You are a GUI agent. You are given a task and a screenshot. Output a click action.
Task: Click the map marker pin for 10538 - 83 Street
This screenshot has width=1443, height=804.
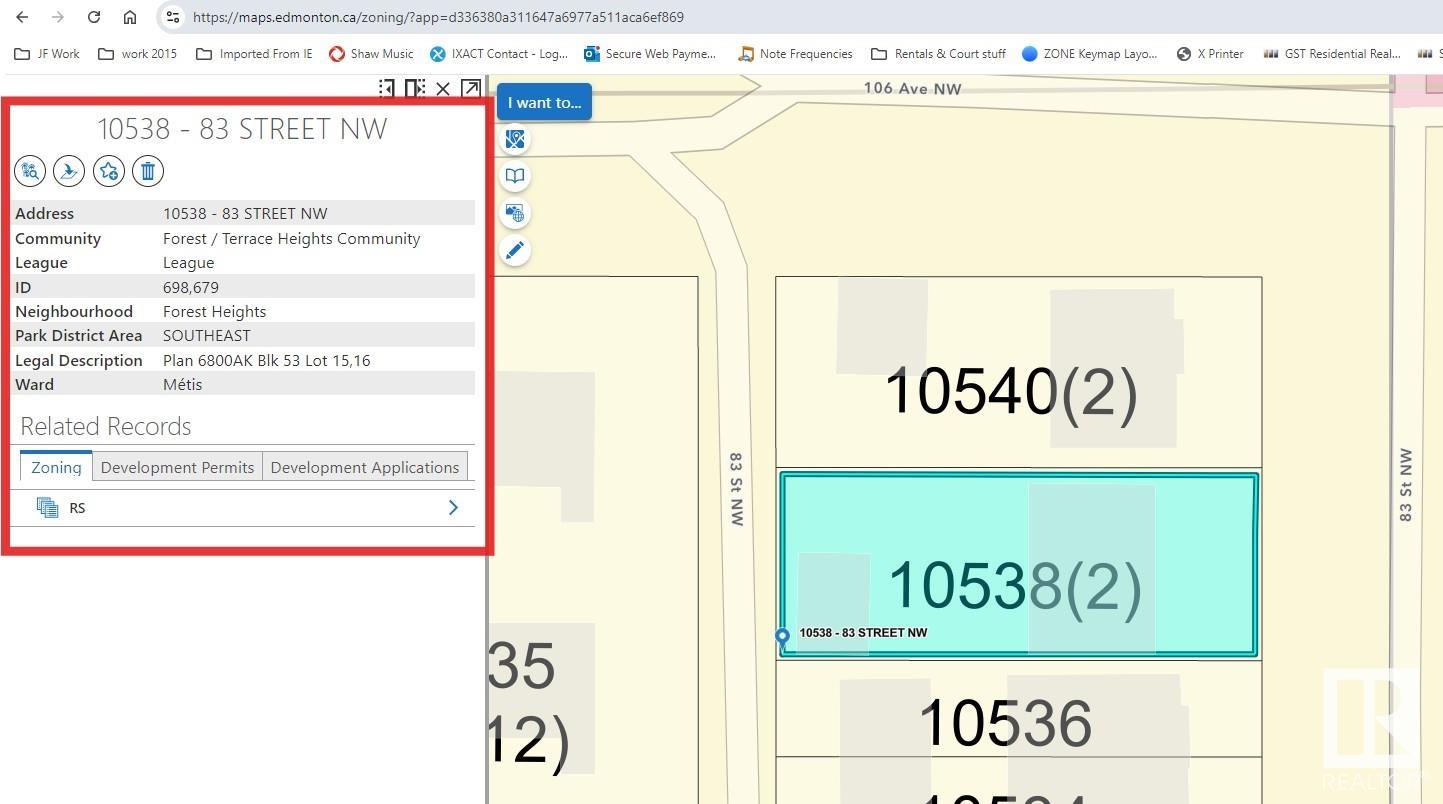pyautogui.click(x=783, y=638)
